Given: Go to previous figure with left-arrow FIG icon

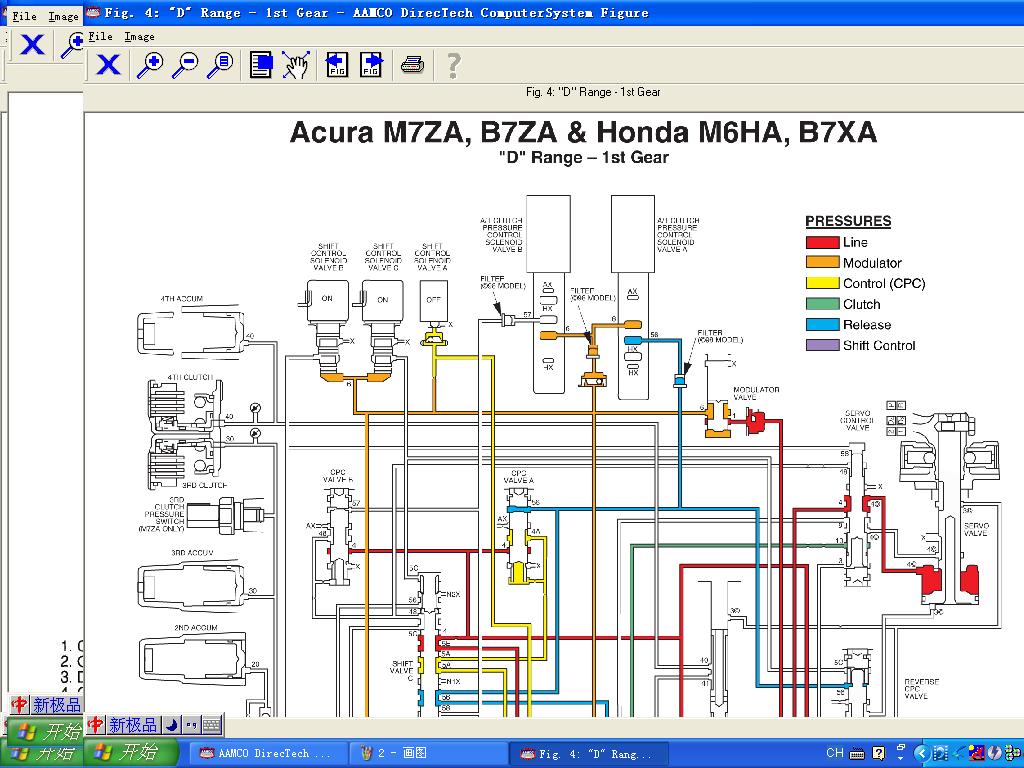Looking at the screenshot, I should coord(337,65).
